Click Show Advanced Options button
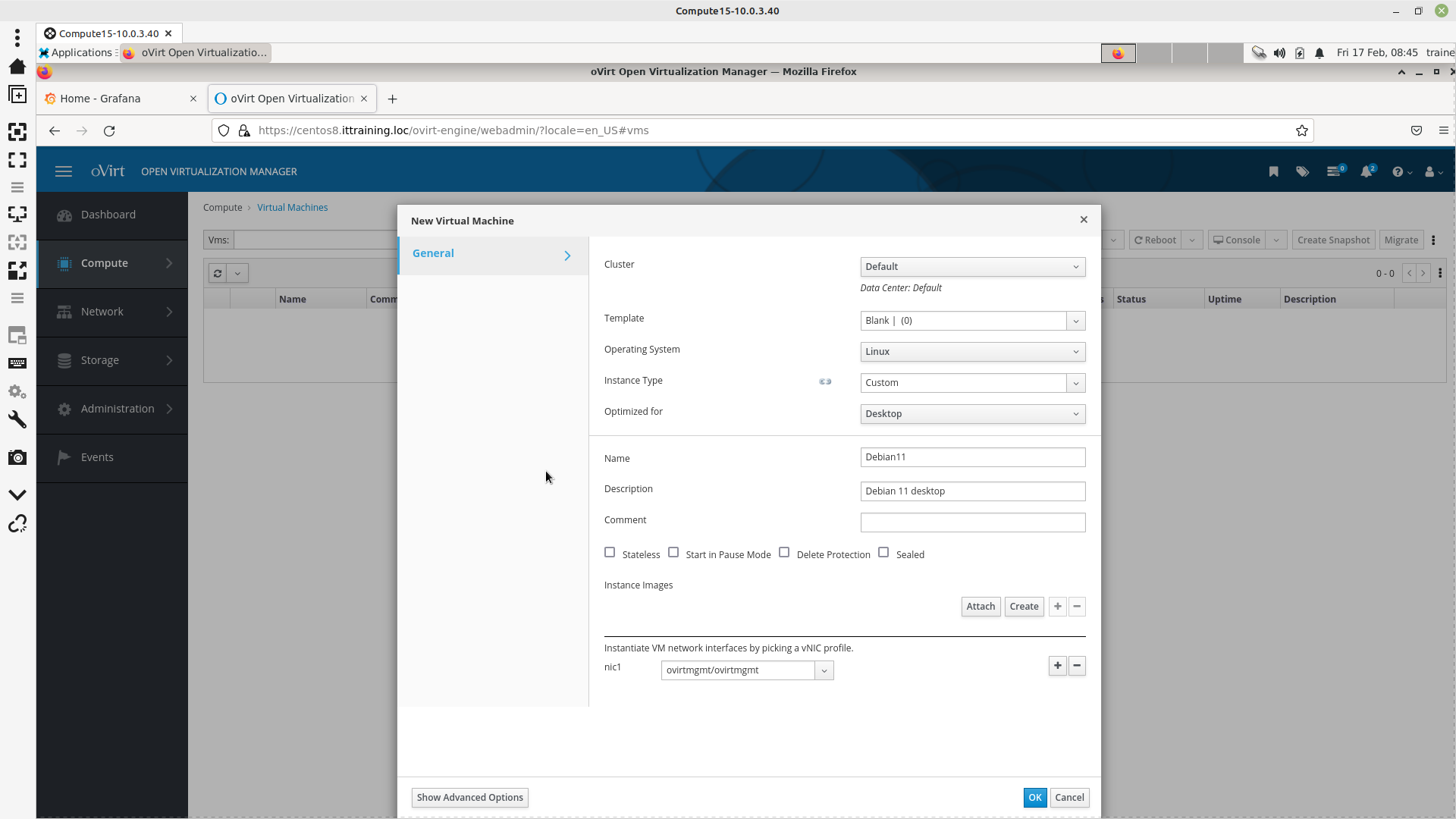 [x=469, y=798]
